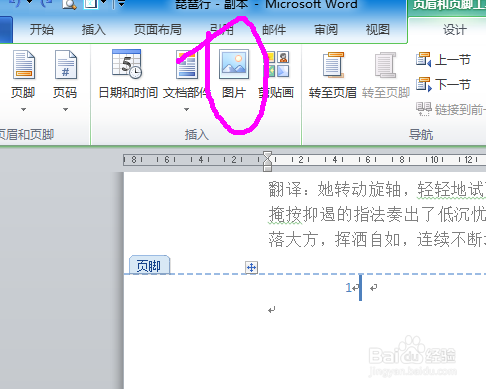Click the page number 1 in footer
Screen dimensions: 486x389
(349, 287)
